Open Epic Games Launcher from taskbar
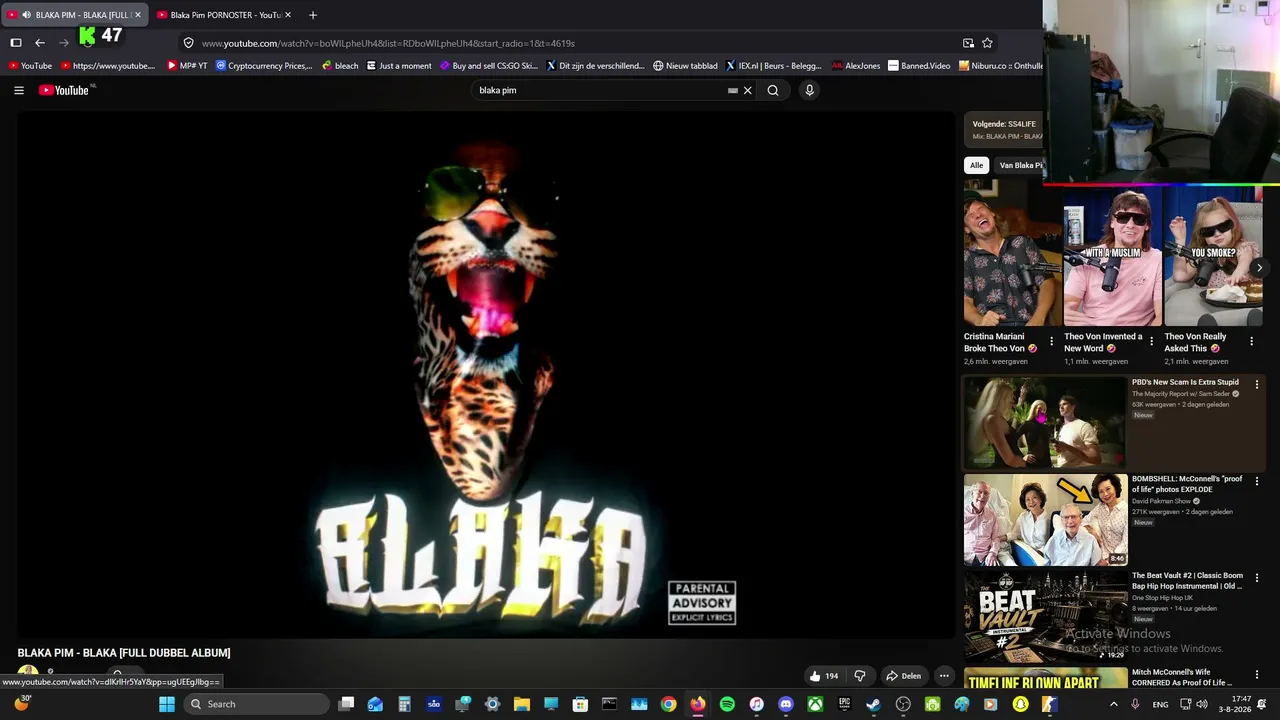1280x720 pixels. (844, 704)
